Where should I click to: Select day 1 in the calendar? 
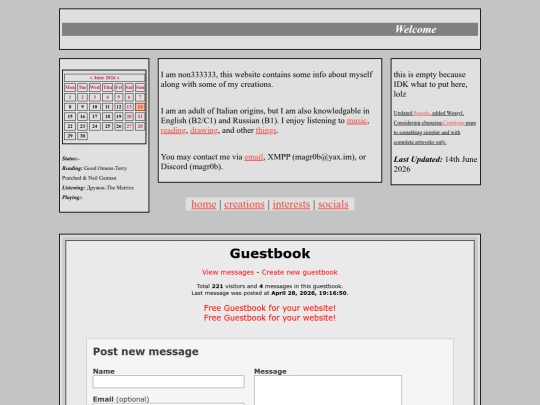tap(70, 97)
